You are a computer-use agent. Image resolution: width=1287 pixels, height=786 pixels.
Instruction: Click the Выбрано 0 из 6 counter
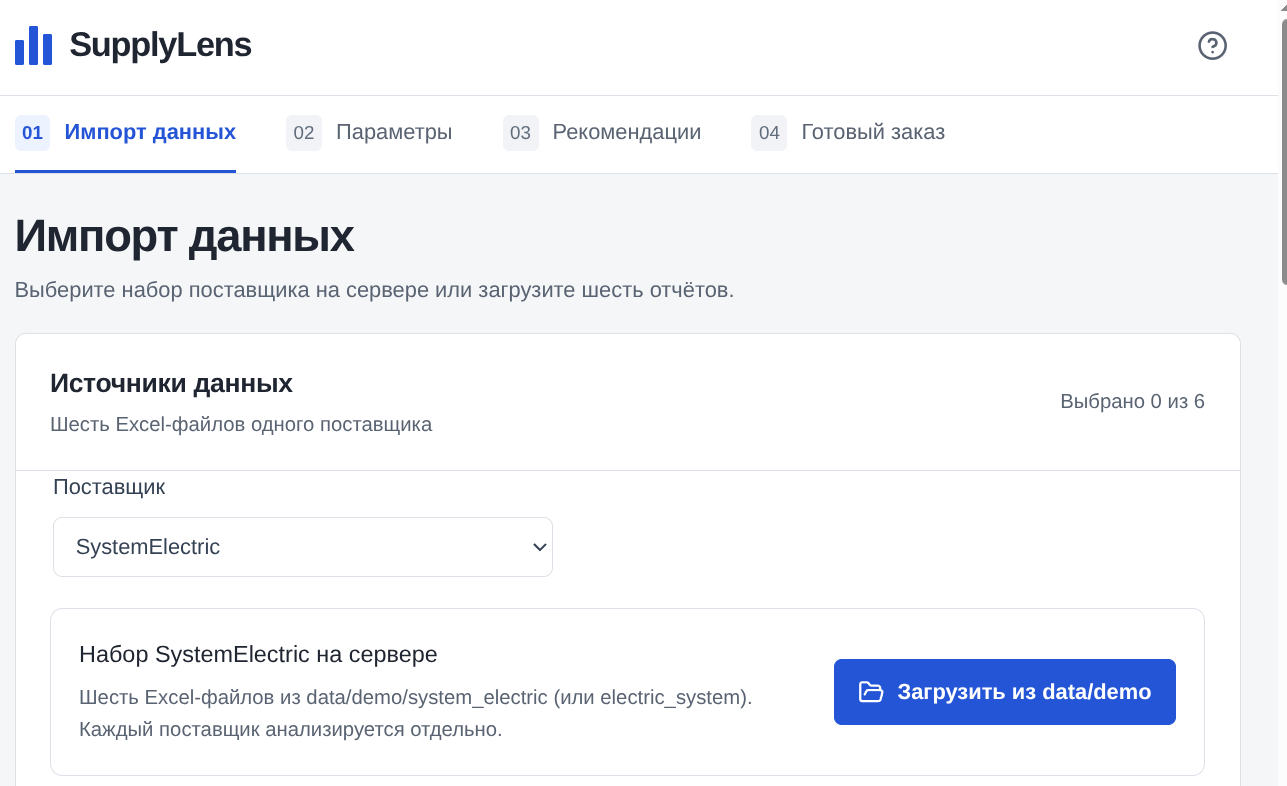pos(1132,402)
